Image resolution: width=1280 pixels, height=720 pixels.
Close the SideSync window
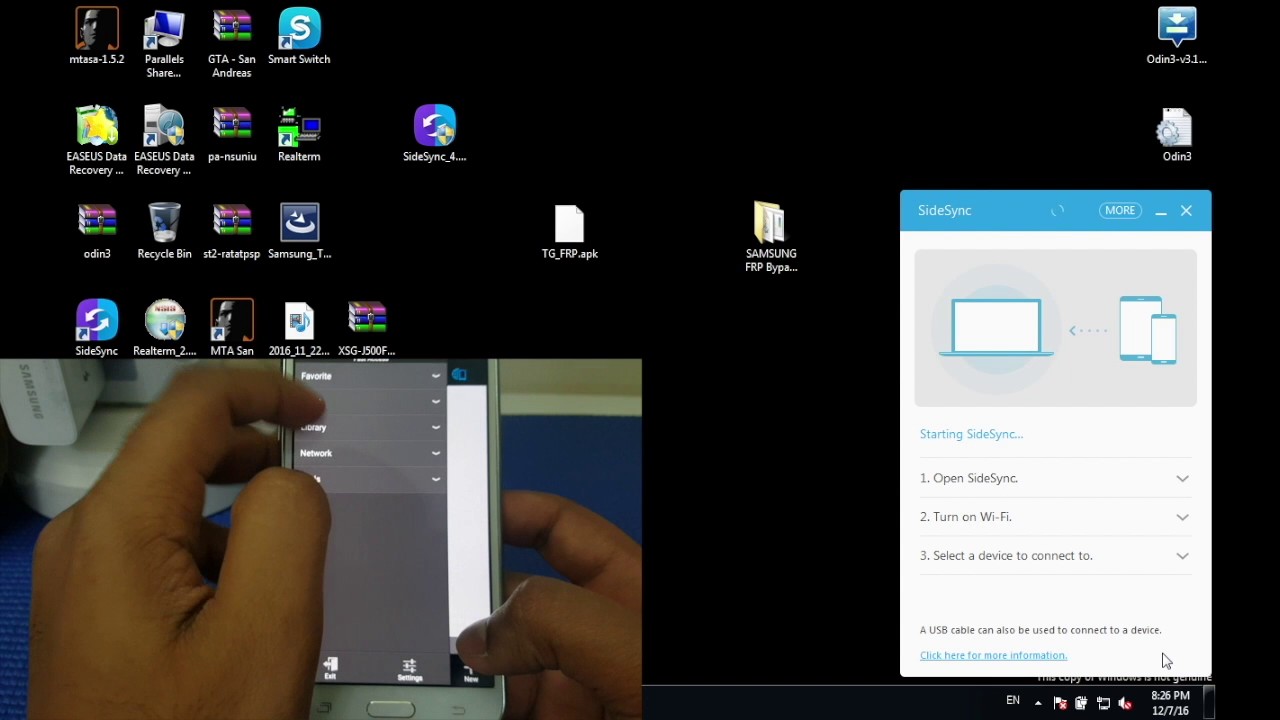(x=1186, y=211)
